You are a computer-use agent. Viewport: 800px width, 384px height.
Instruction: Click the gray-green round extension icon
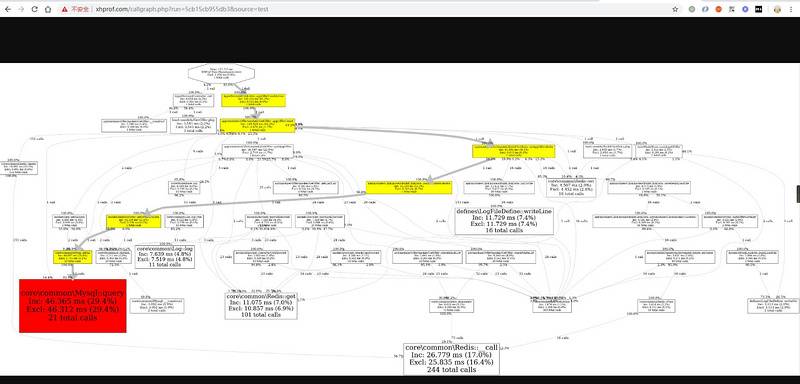tap(692, 9)
